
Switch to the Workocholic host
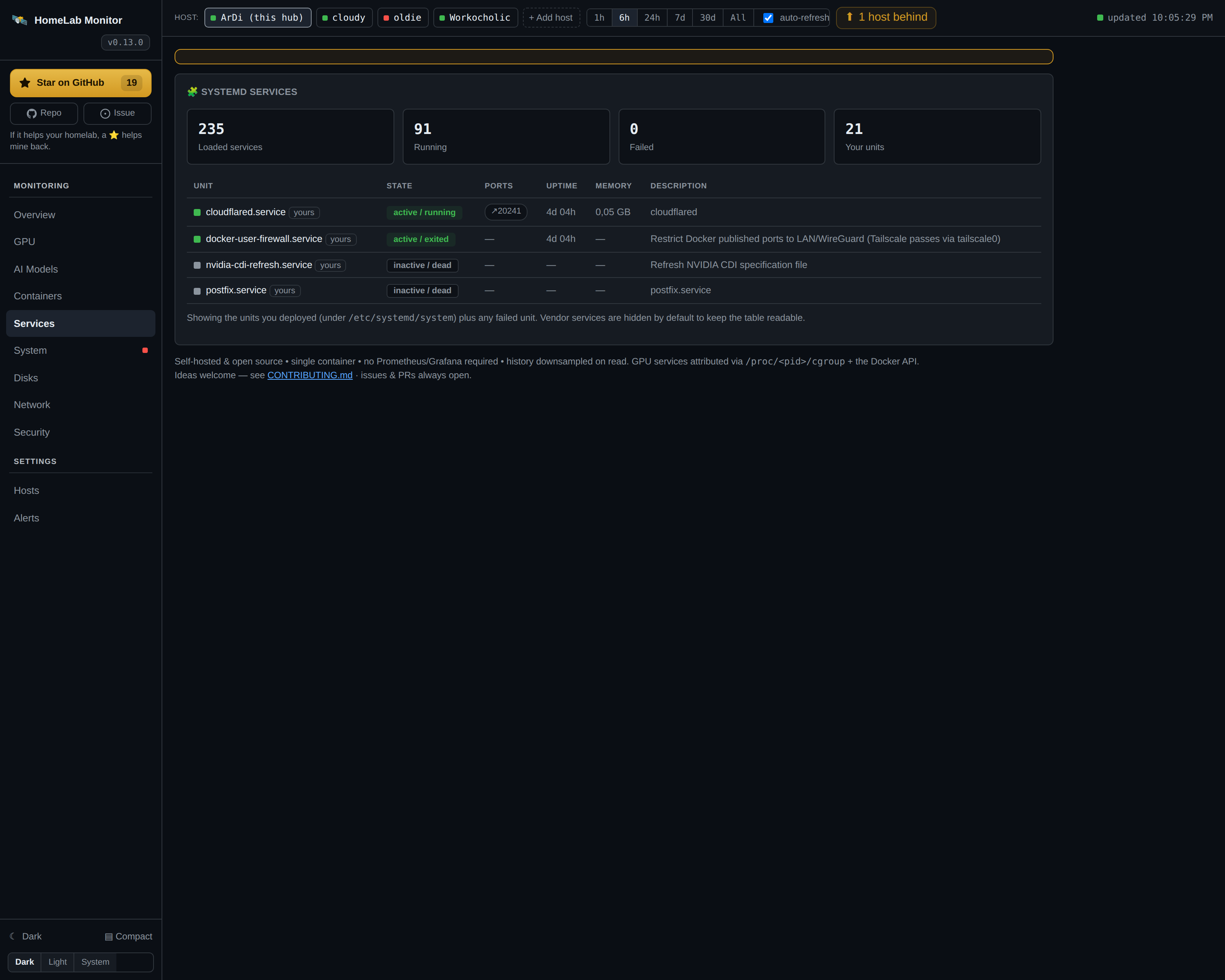click(x=475, y=18)
